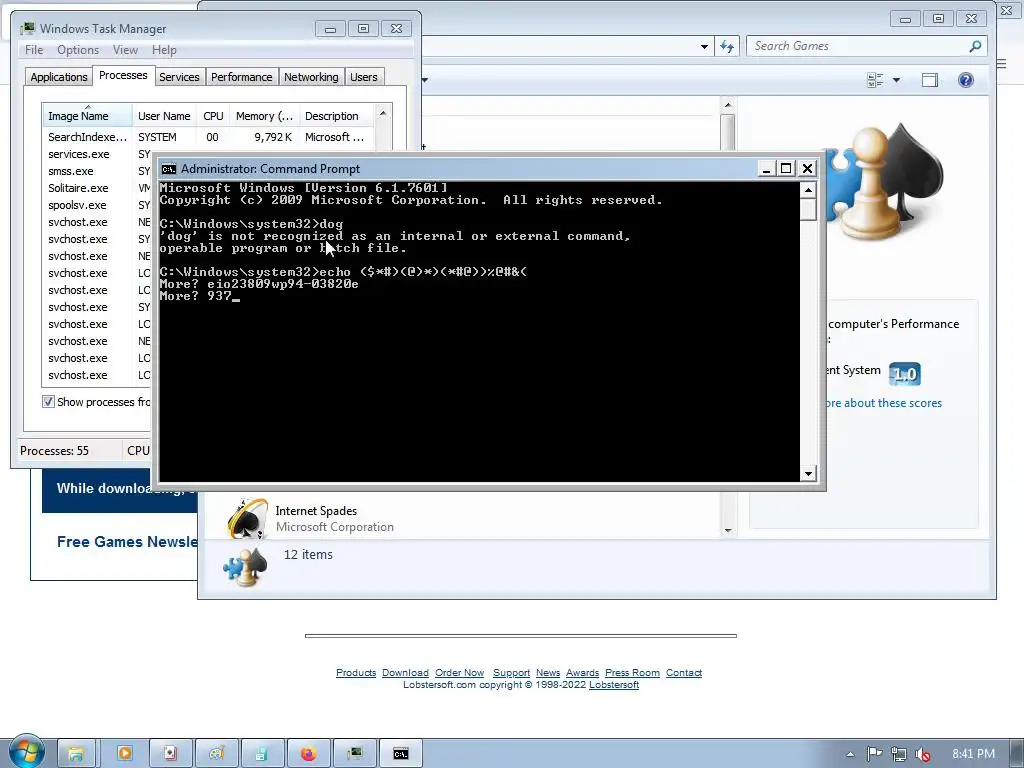Sort processes by Memory column

click(264, 116)
